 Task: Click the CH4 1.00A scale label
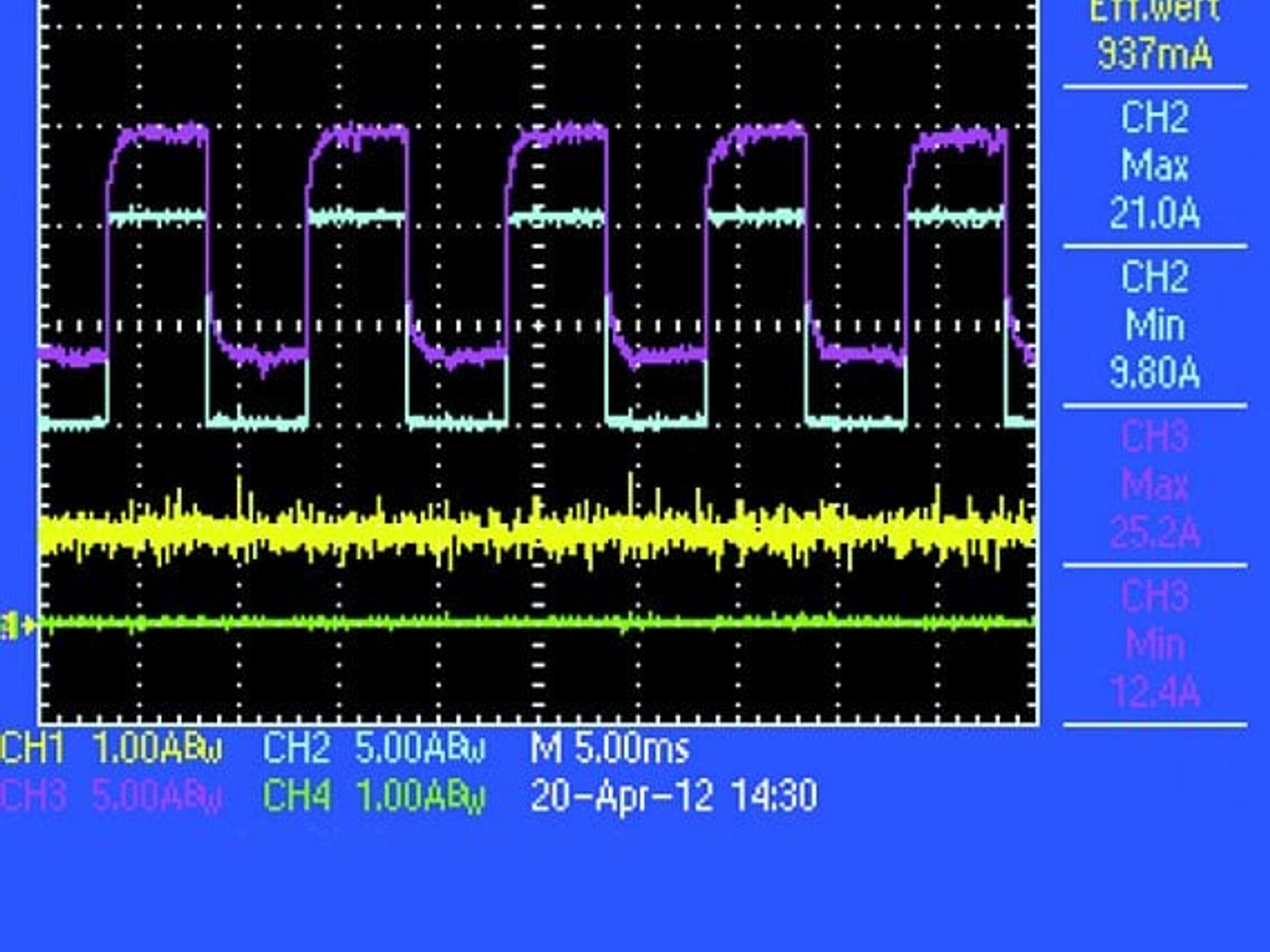374,795
